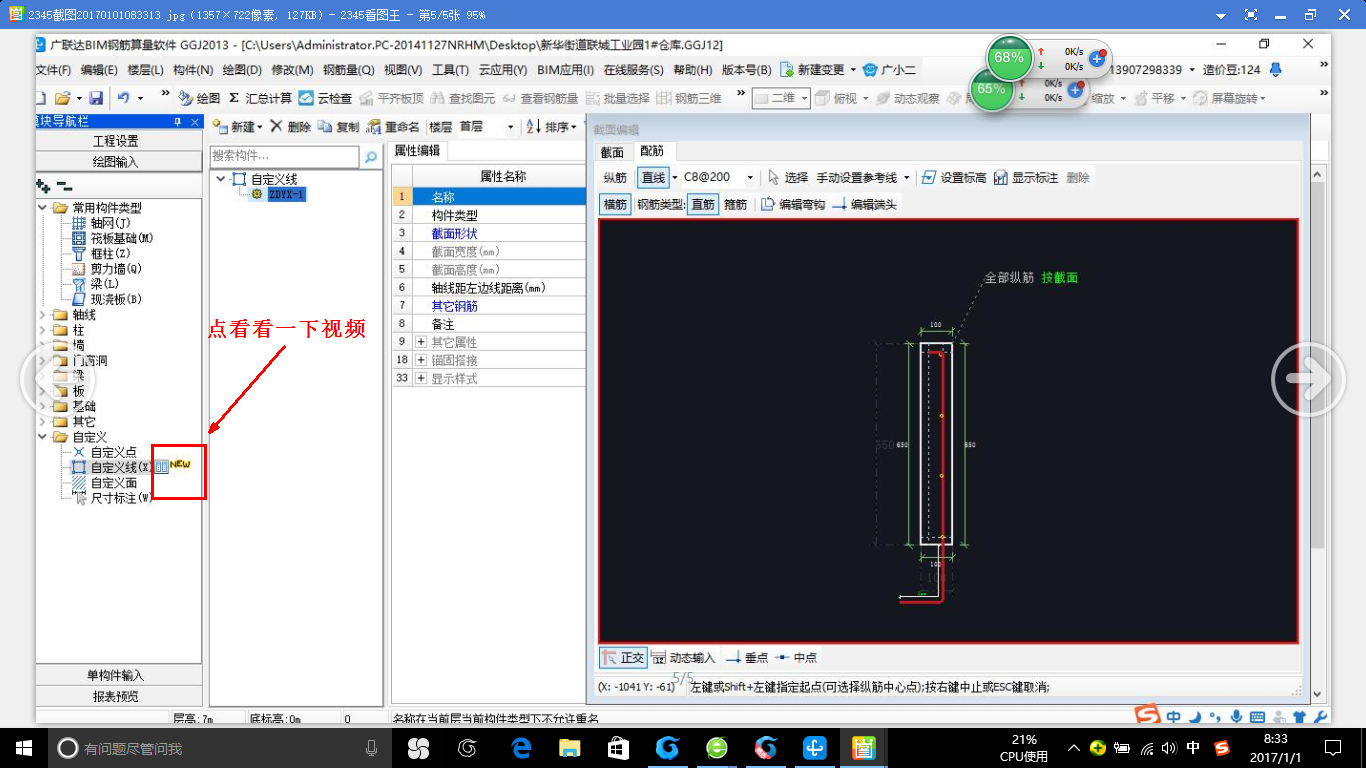The width and height of the screenshot is (1366, 768).
Task: Click the magnifier search icon for components
Action: click(370, 157)
